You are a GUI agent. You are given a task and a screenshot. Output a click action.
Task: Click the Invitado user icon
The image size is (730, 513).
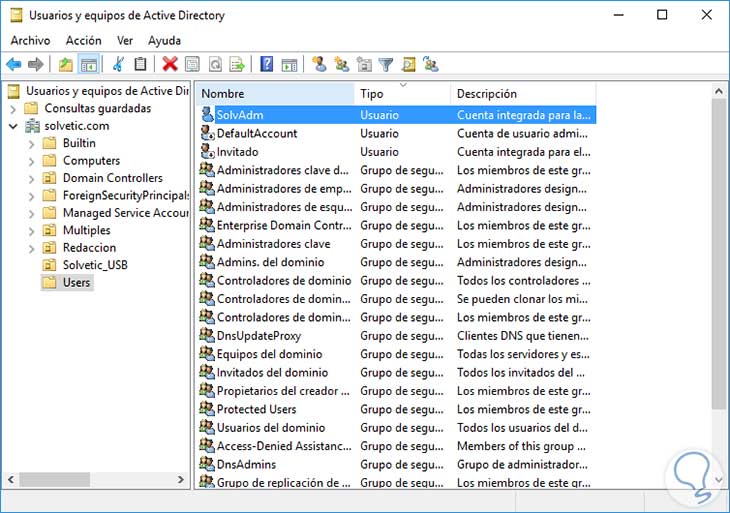point(207,151)
